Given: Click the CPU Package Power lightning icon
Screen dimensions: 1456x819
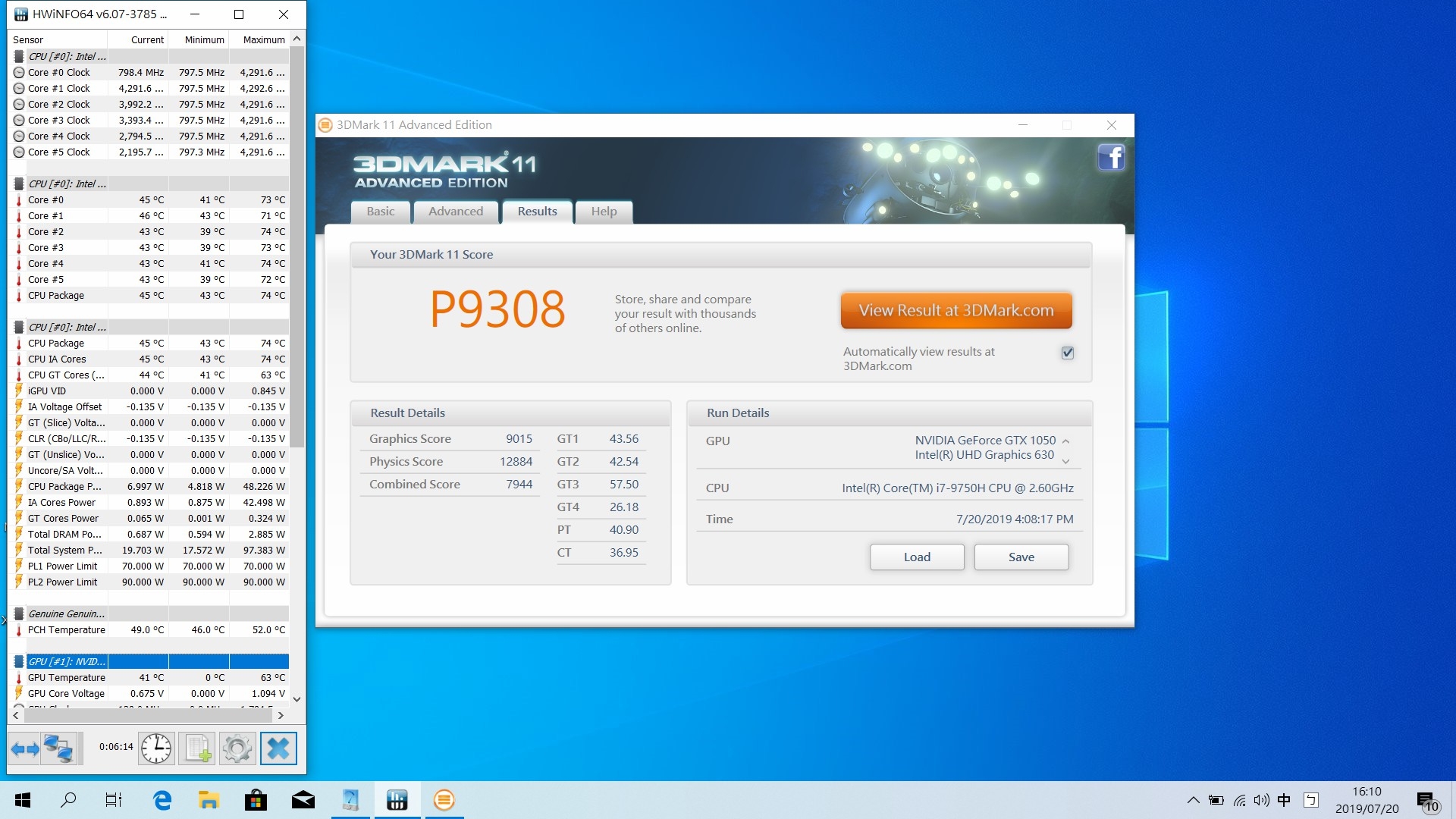Looking at the screenshot, I should coord(19,487).
